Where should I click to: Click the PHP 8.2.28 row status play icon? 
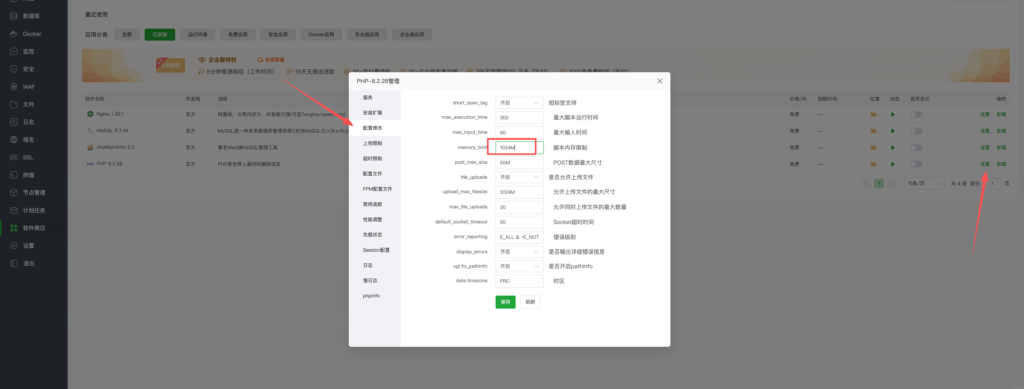tap(893, 164)
